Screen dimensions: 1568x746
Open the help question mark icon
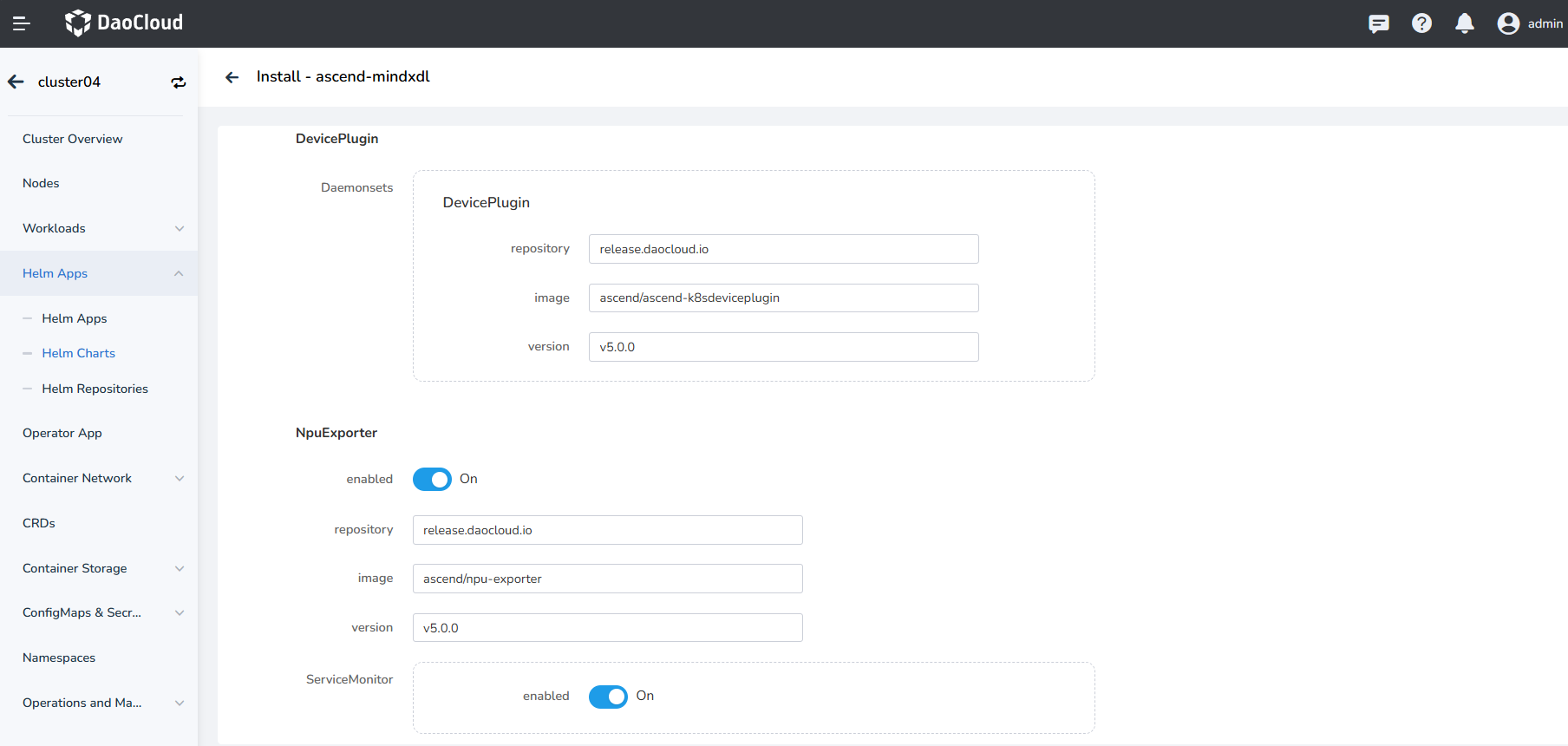[1421, 23]
